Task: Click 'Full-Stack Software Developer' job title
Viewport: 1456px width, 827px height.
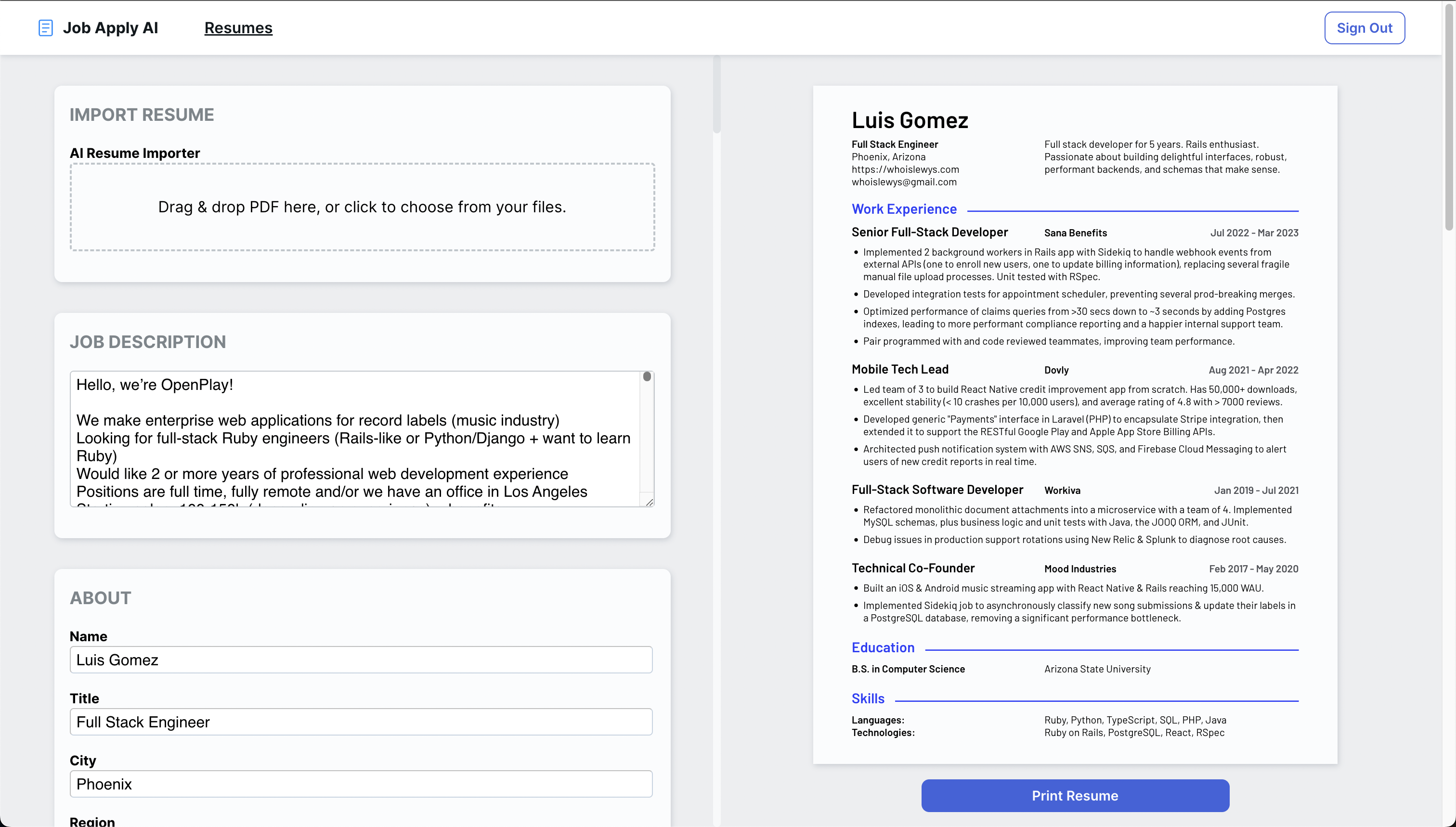Action: [937, 490]
